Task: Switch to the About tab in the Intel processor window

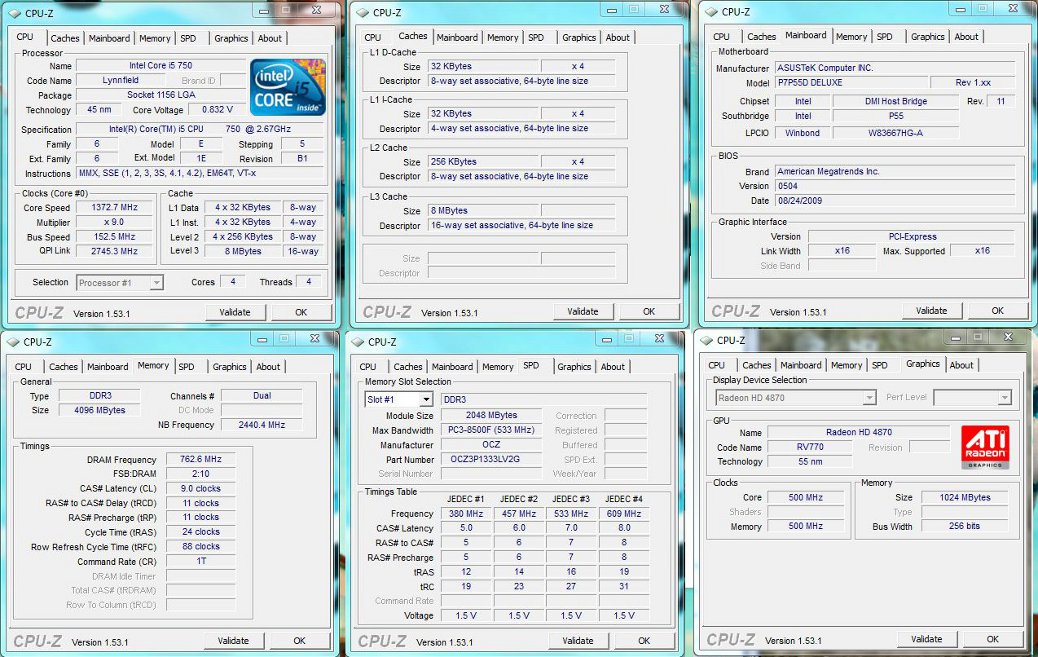Action: pos(269,38)
